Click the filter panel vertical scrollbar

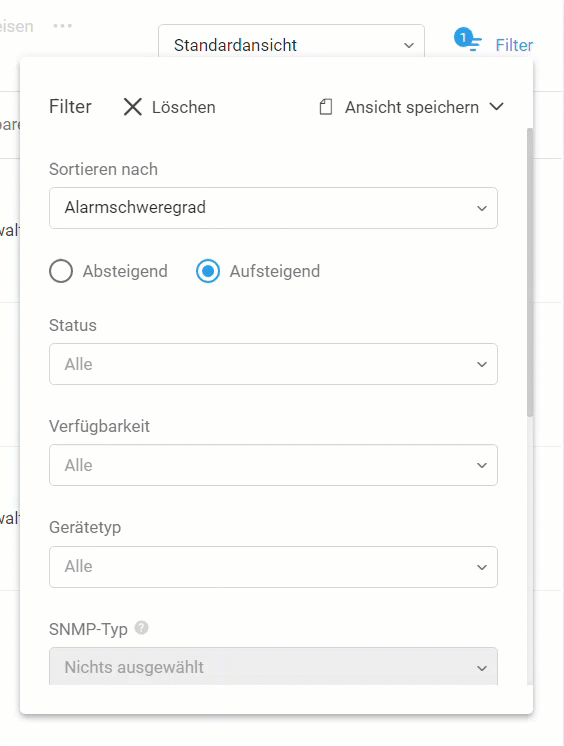[530, 272]
